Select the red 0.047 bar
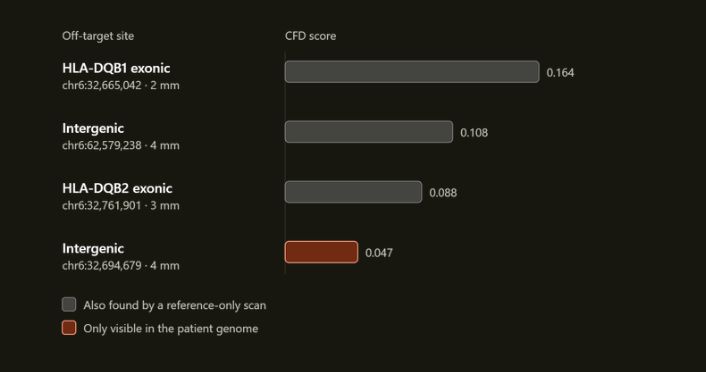This screenshot has height=372, width=706. coord(321,252)
